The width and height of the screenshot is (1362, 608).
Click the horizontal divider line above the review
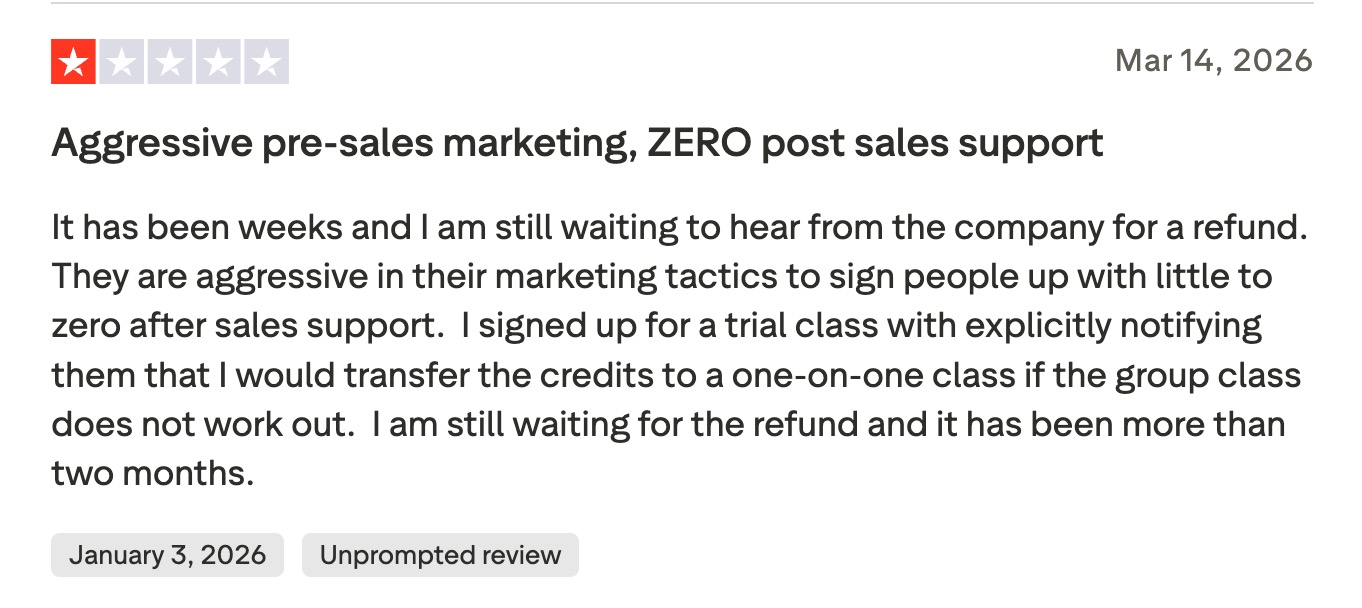click(681, 3)
